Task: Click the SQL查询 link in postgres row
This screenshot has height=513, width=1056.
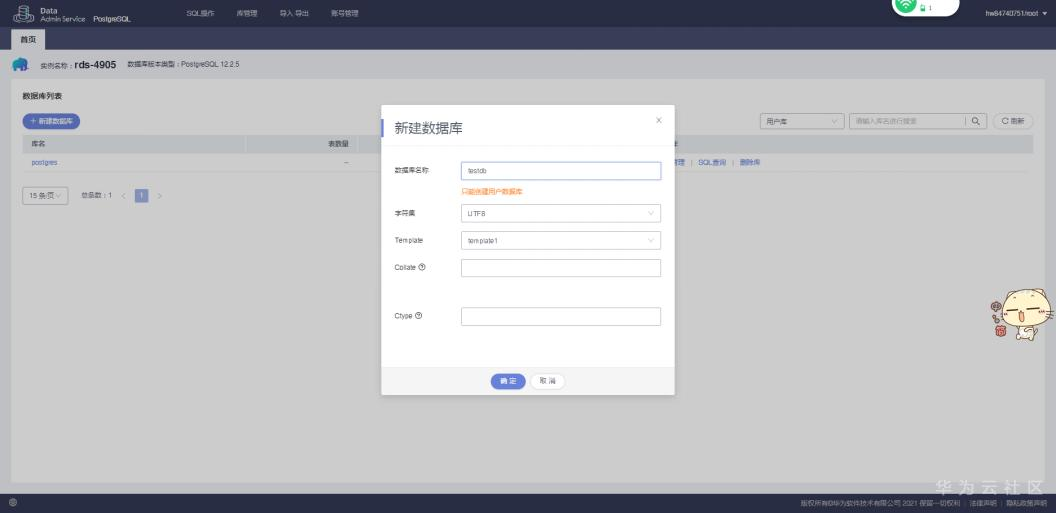Action: click(712, 163)
